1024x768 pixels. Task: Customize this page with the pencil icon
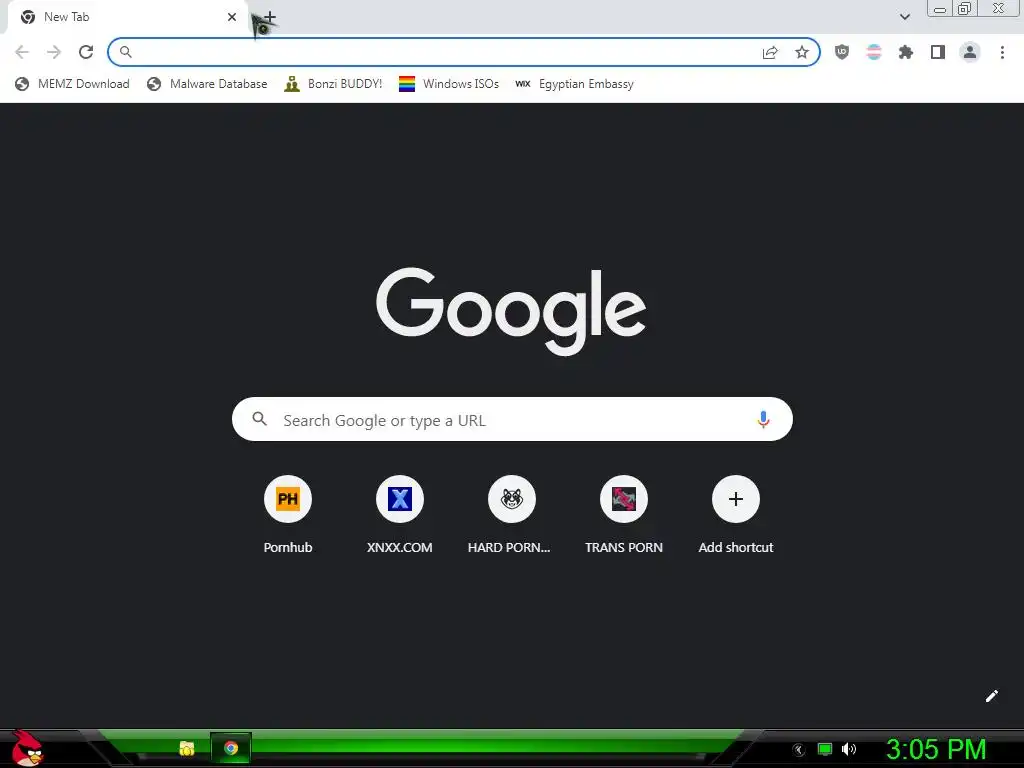tap(991, 696)
